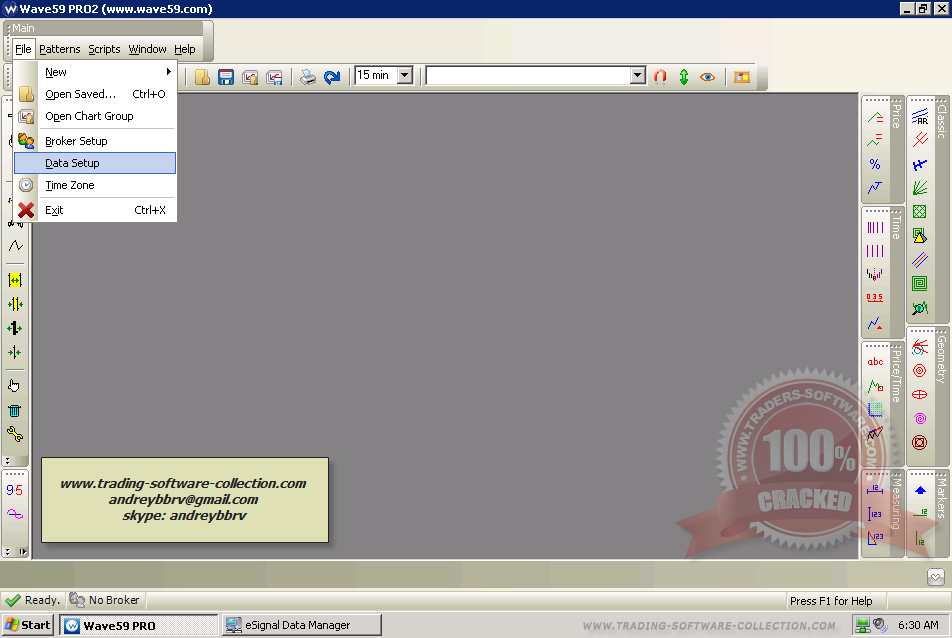This screenshot has width=952, height=638.
Task: Click the down chevron button at bottom right
Action: [x=935, y=576]
